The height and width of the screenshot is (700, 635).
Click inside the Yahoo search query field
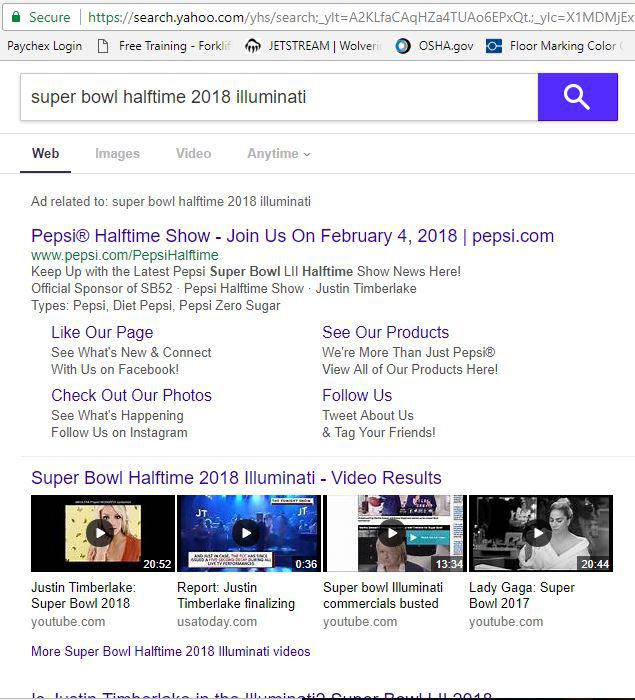(x=270, y=97)
